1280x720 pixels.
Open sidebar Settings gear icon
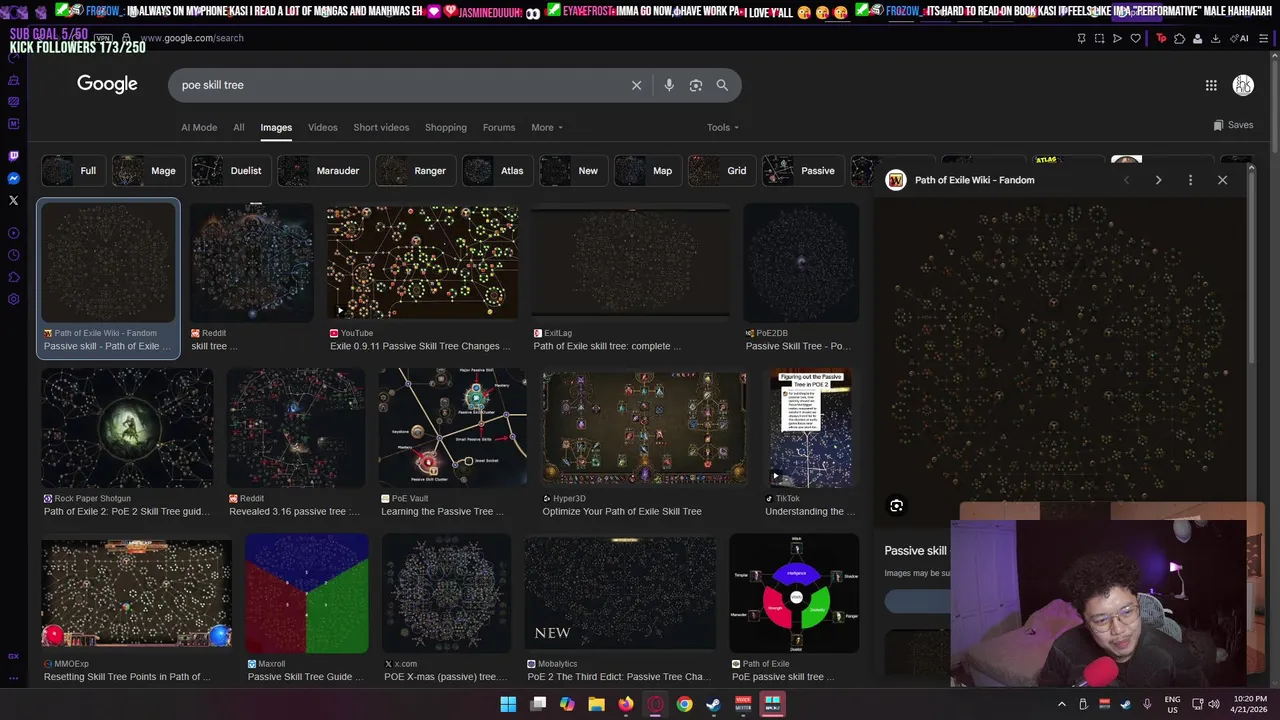tap(13, 299)
